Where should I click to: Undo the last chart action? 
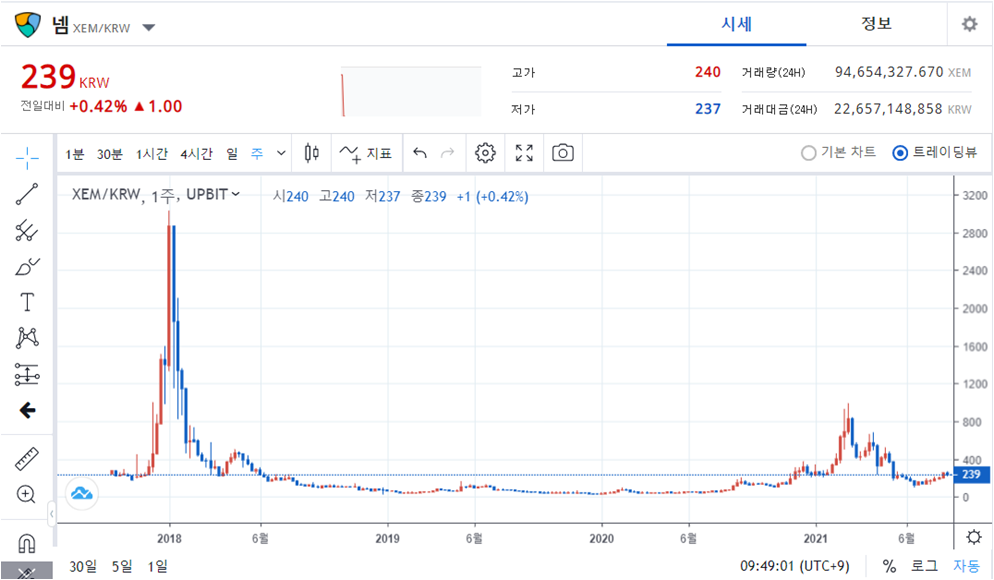point(420,153)
